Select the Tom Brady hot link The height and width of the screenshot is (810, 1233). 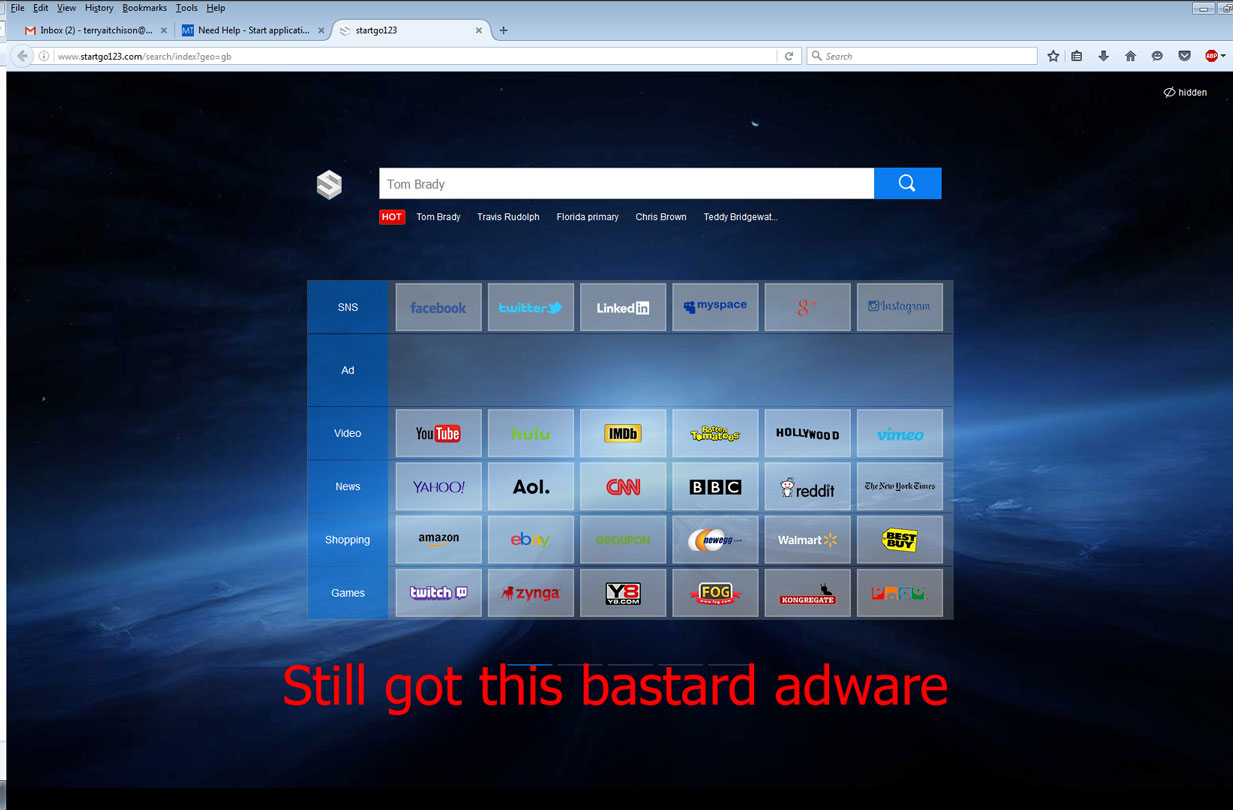[x=438, y=217]
